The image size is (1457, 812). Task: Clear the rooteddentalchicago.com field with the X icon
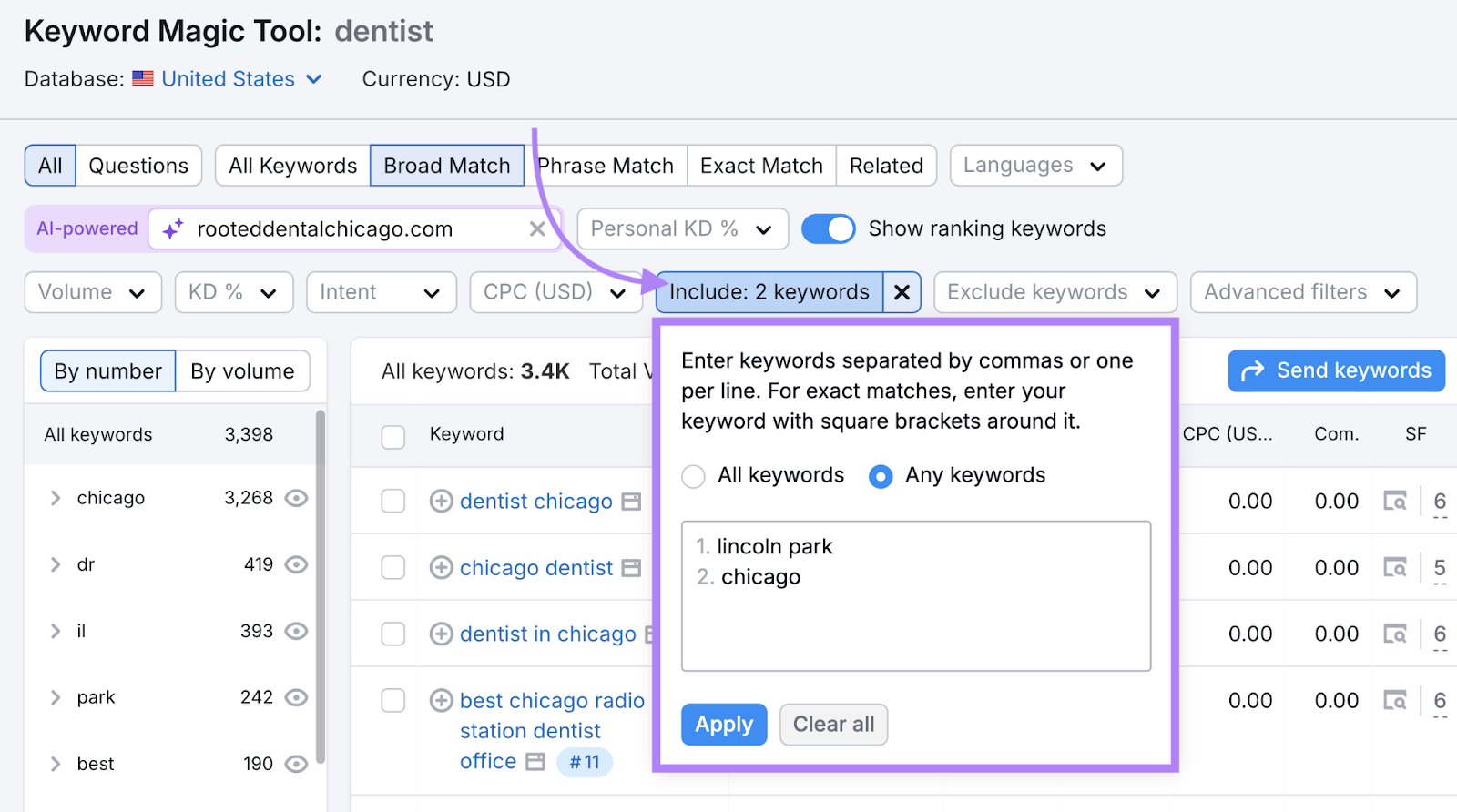pos(537,228)
